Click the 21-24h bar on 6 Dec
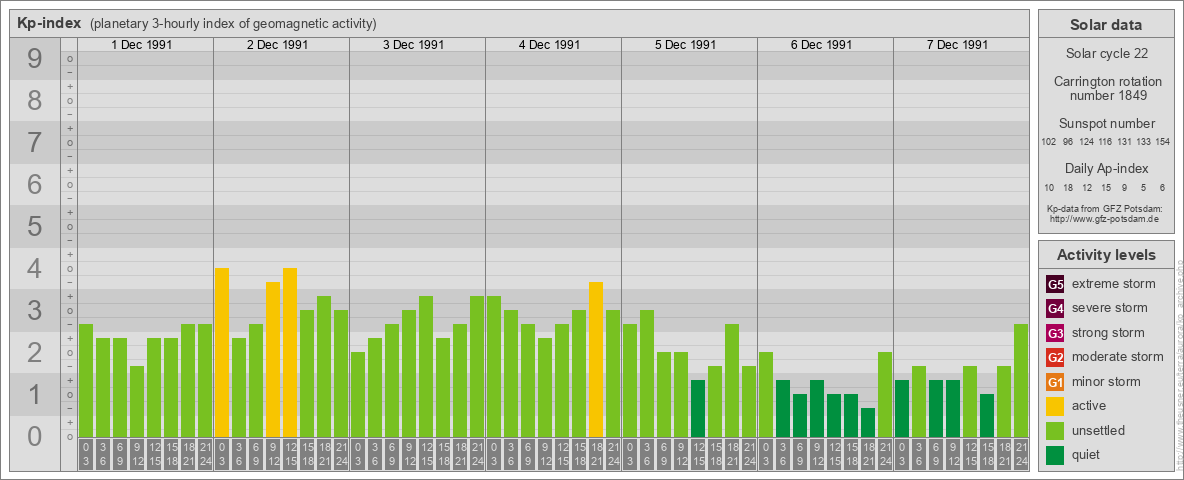The width and height of the screenshot is (1184, 480). pos(885,395)
